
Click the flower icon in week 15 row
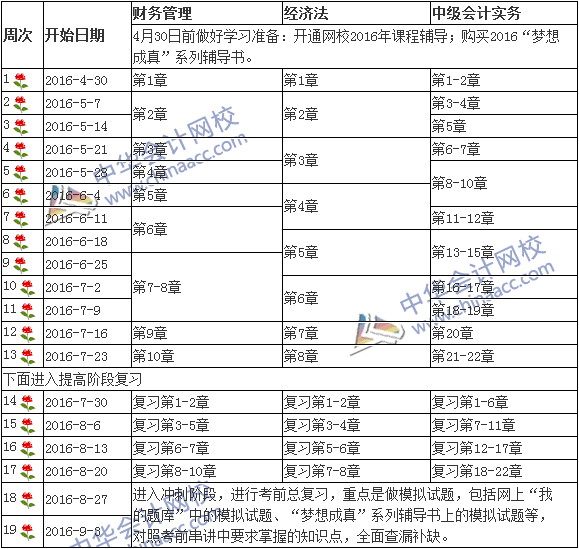pos(27,426)
